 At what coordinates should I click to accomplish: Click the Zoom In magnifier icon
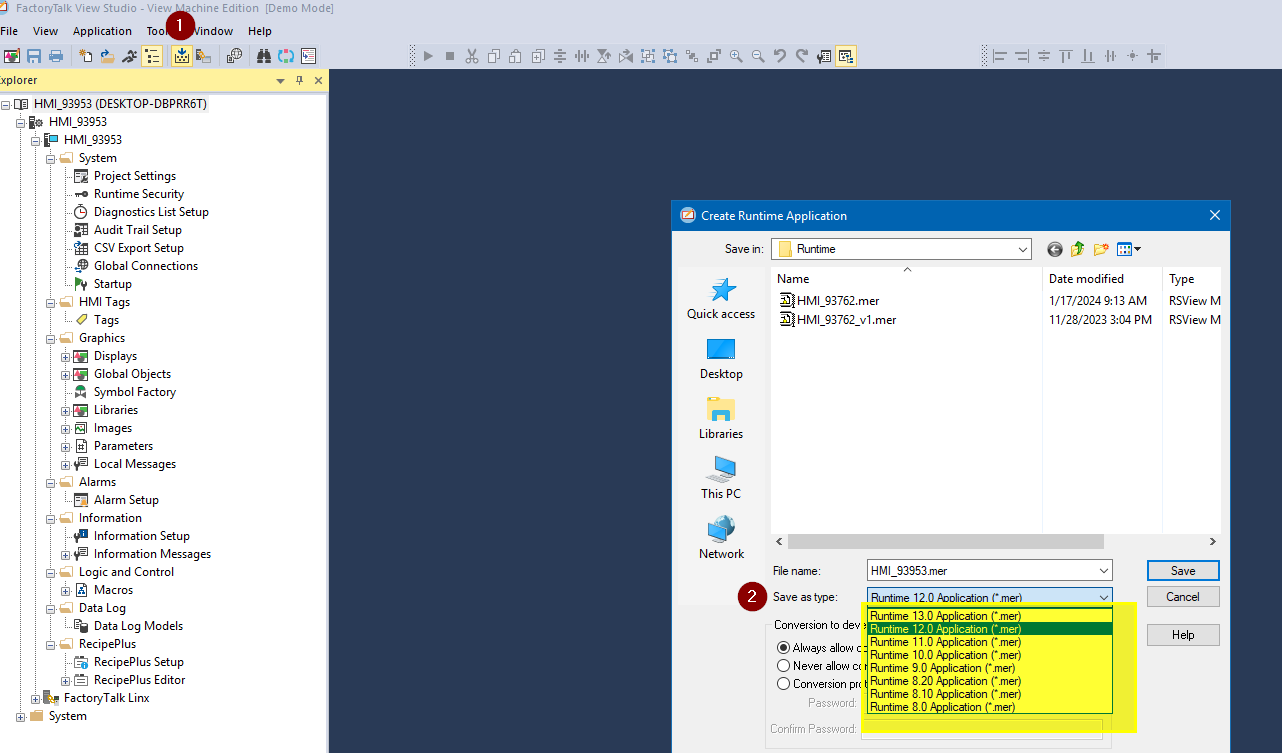(736, 56)
